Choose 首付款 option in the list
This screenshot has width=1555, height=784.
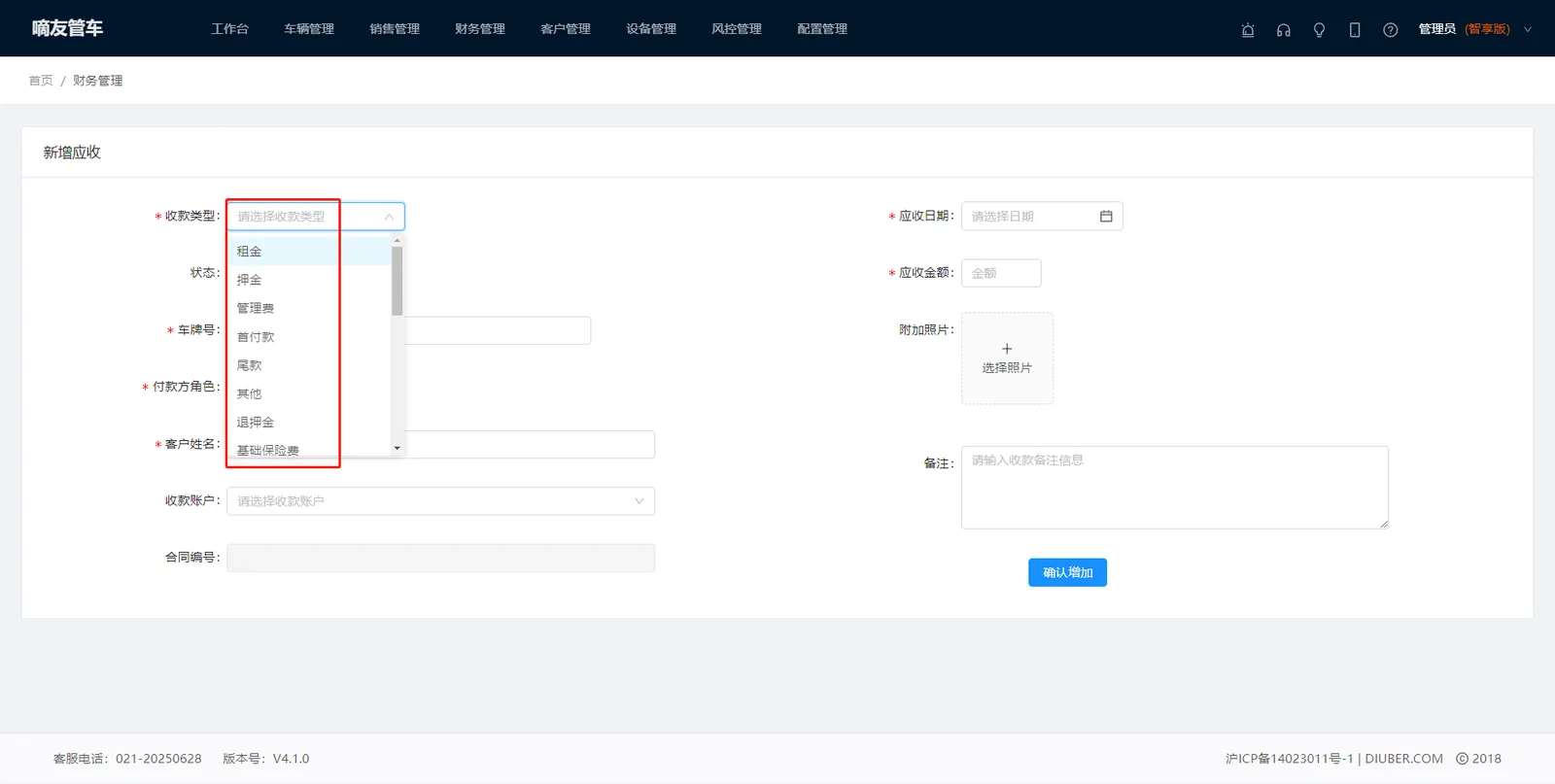pyautogui.click(x=309, y=337)
